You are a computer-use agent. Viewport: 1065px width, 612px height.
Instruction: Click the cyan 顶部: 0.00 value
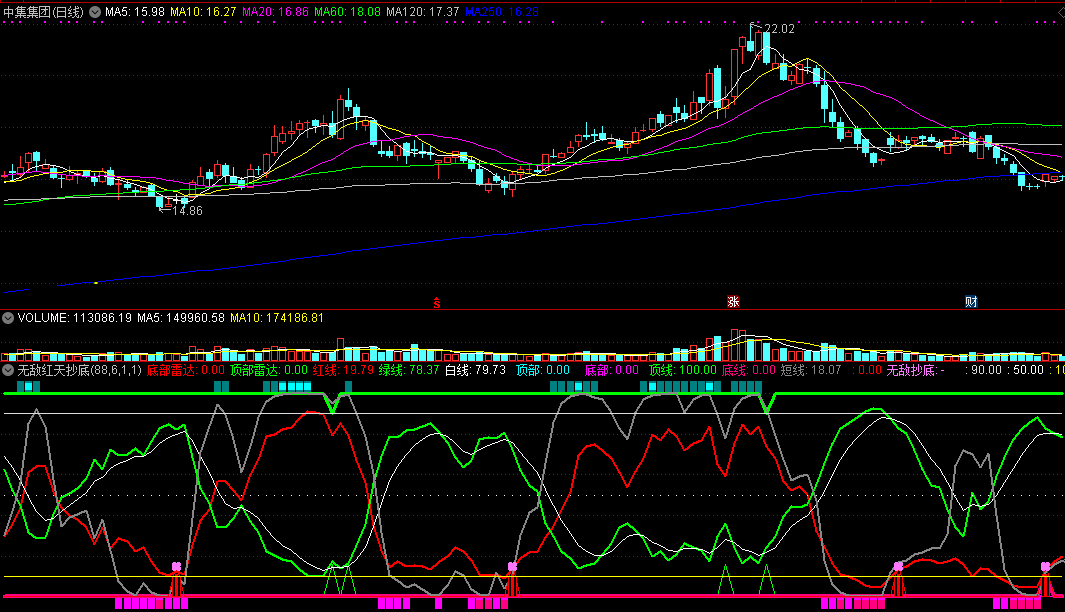click(x=543, y=370)
